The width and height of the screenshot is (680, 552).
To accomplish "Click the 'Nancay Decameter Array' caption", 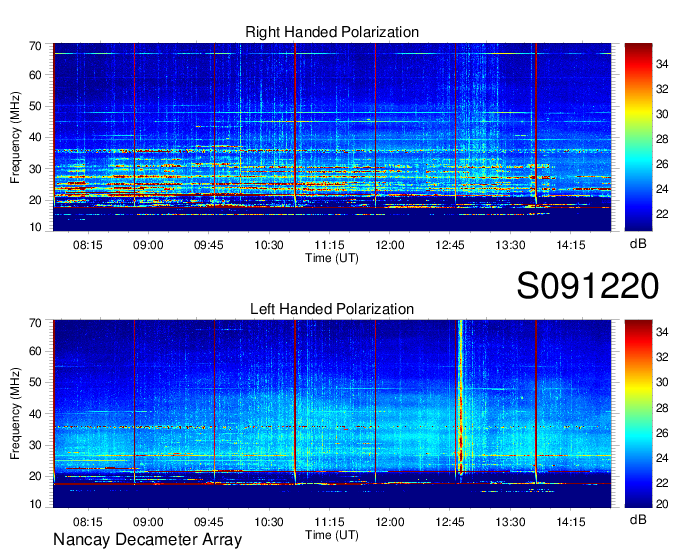I will (147, 540).
